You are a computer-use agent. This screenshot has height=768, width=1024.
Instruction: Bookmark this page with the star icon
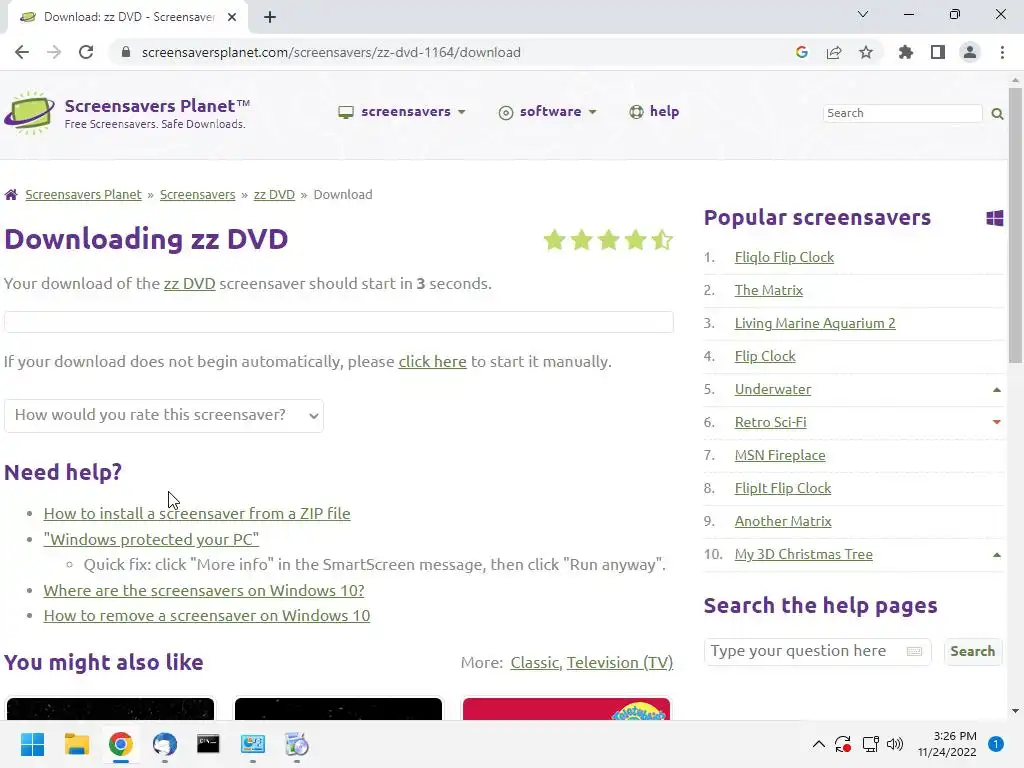tap(866, 52)
